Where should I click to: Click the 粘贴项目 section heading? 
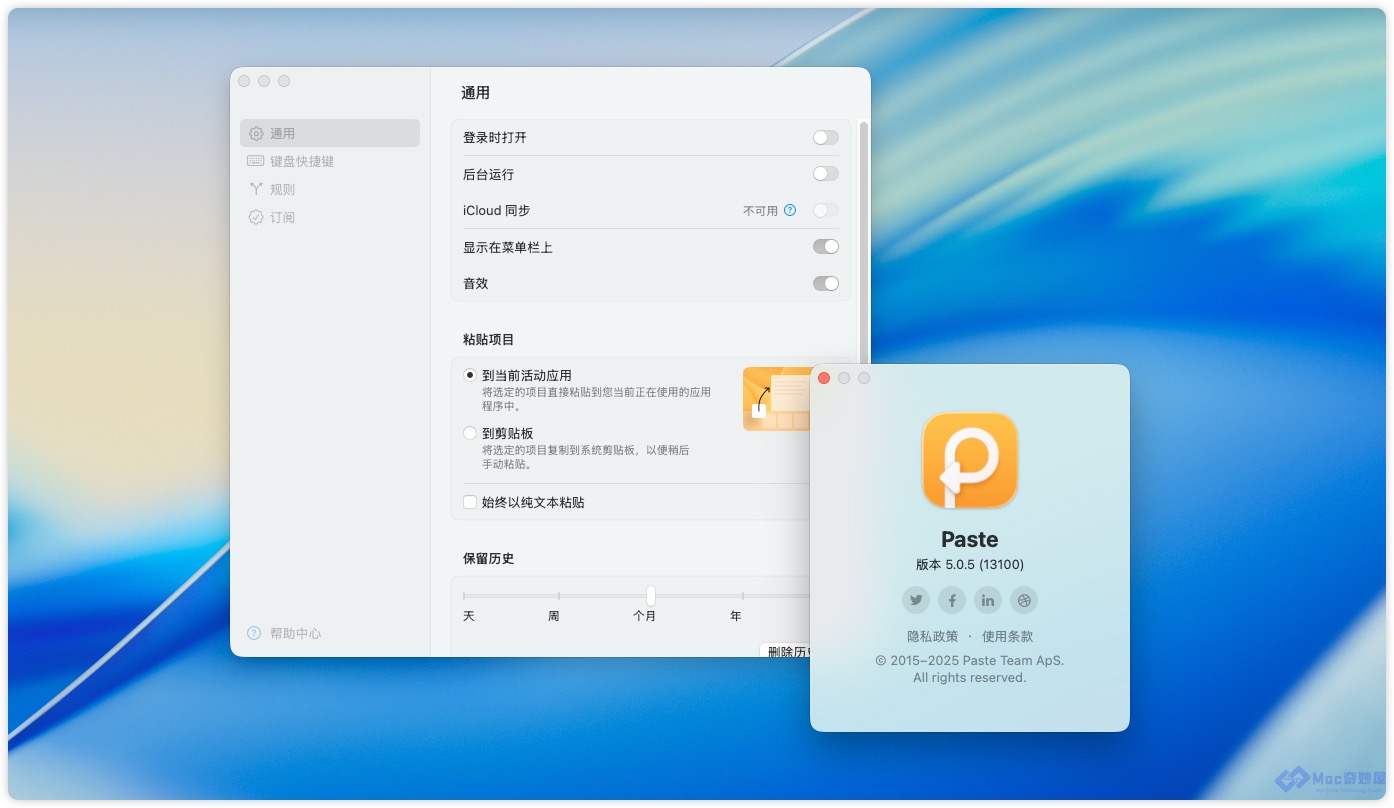pos(489,340)
